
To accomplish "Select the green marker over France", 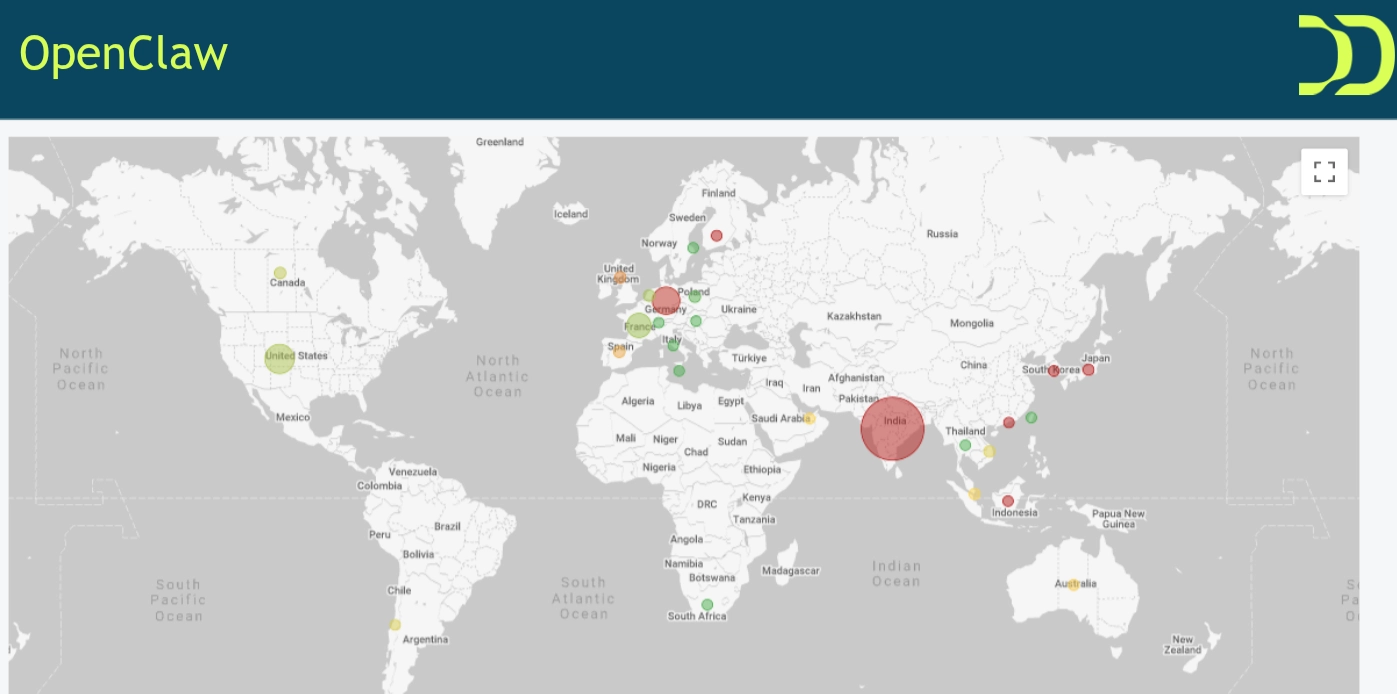I will (638, 325).
